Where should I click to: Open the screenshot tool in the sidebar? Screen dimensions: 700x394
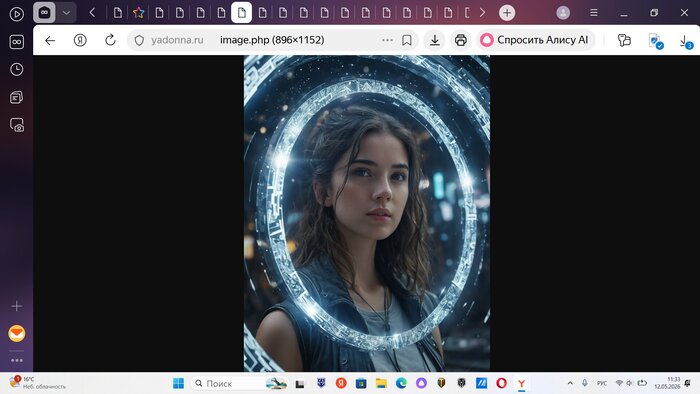[x=17, y=125]
